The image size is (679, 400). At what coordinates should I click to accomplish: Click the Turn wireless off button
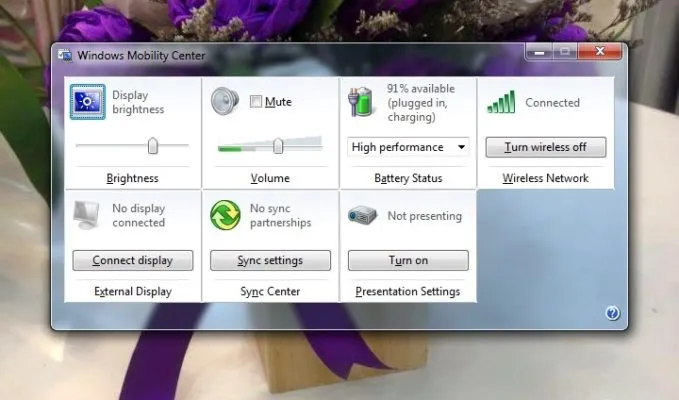[546, 147]
